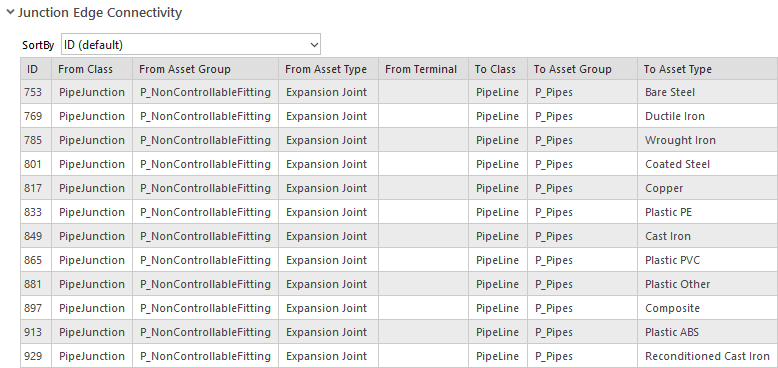Click the Reconditioned Cast Iron cell
This screenshot has width=778, height=368.
(x=707, y=356)
